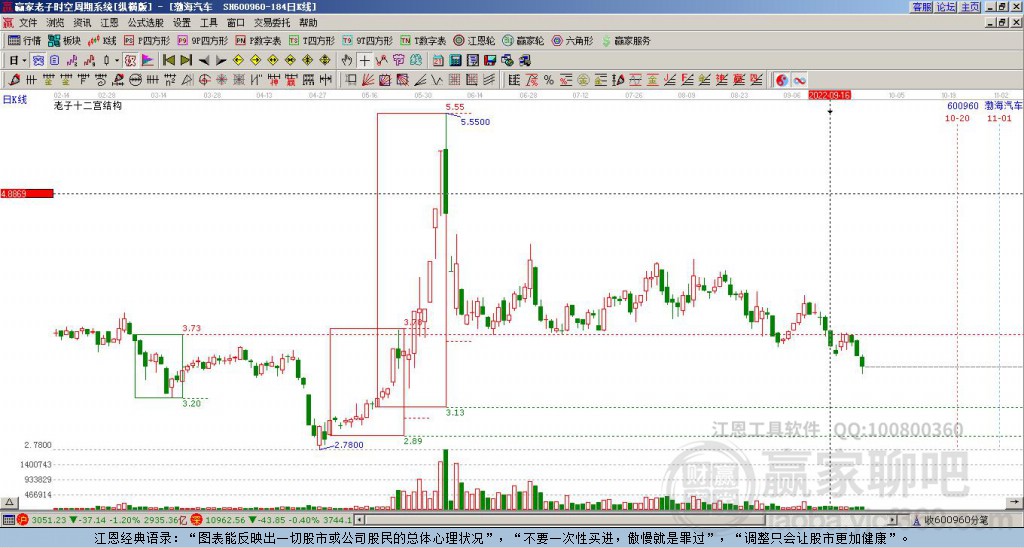Click the 论坛 forum link
This screenshot has width=1024, height=548.
coord(946,7)
